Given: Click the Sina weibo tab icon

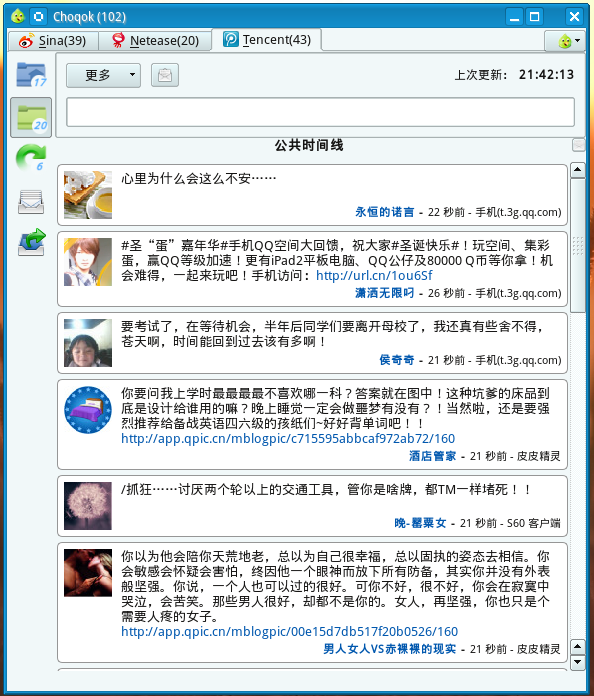Looking at the screenshot, I should 26,41.
